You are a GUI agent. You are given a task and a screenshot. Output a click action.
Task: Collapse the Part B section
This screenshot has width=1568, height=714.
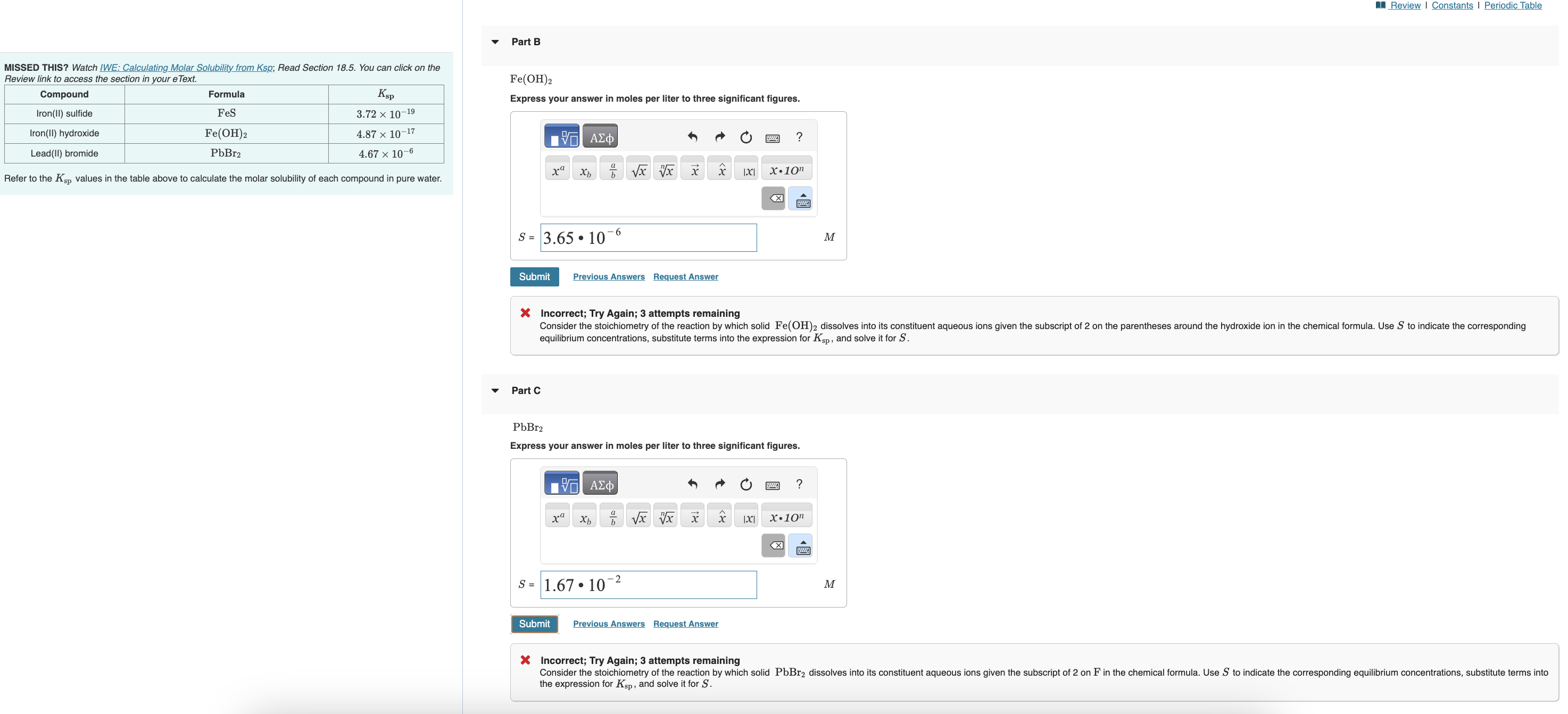[x=495, y=42]
